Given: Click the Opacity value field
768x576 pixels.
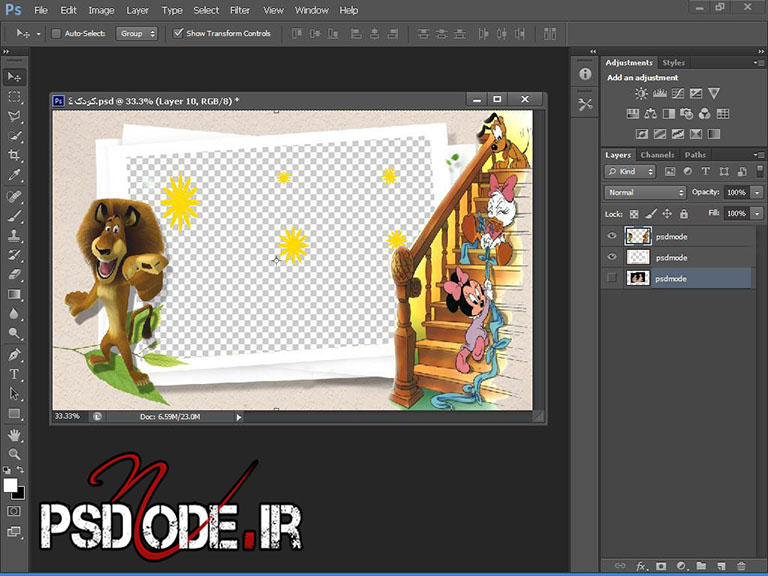Looking at the screenshot, I should pos(737,192).
